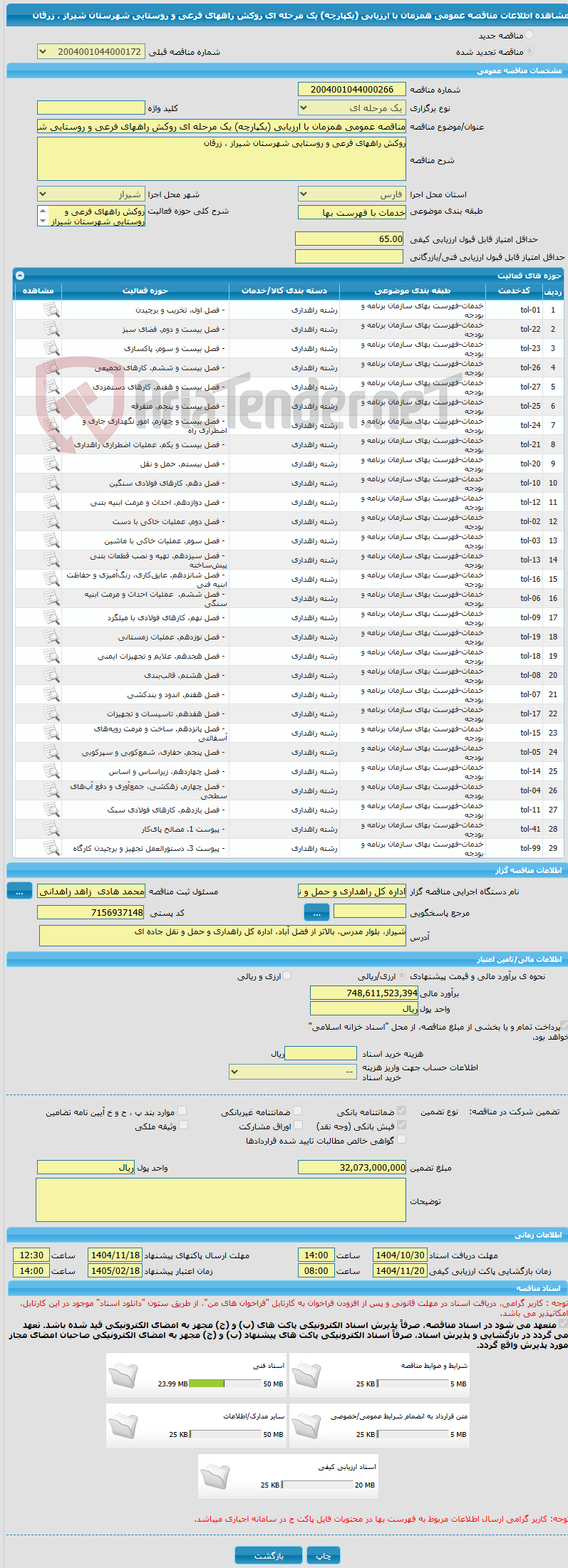This screenshot has height=1568, width=568.
Task: Open view icon for row tol-23
Action: click(x=51, y=348)
